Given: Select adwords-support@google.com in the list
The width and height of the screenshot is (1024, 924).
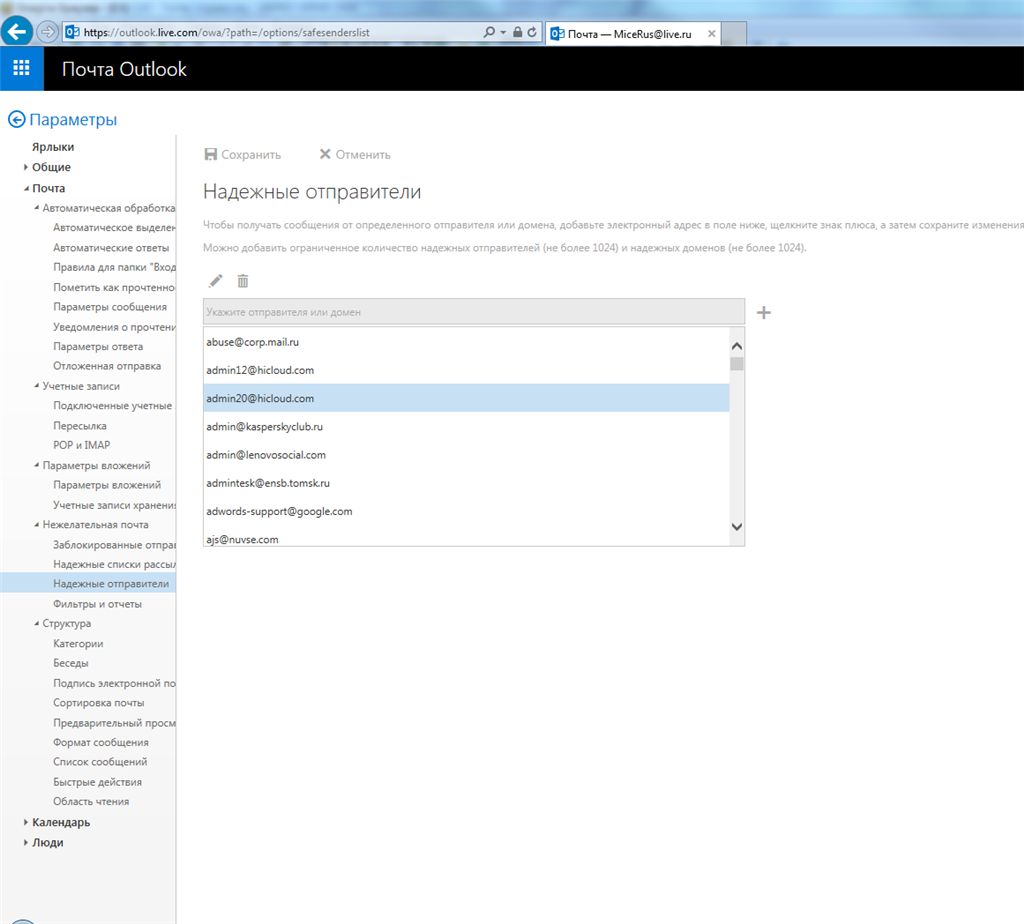Looking at the screenshot, I should point(466,511).
